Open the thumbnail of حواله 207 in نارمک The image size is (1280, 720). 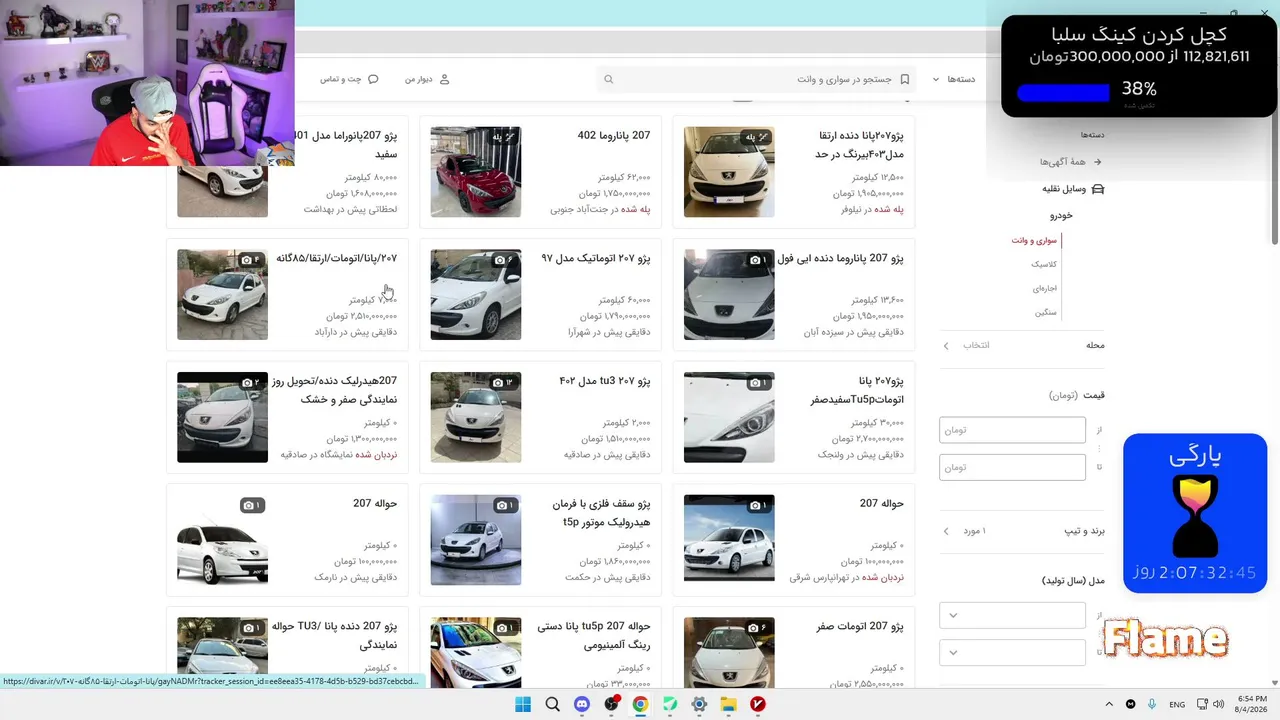[x=223, y=540]
